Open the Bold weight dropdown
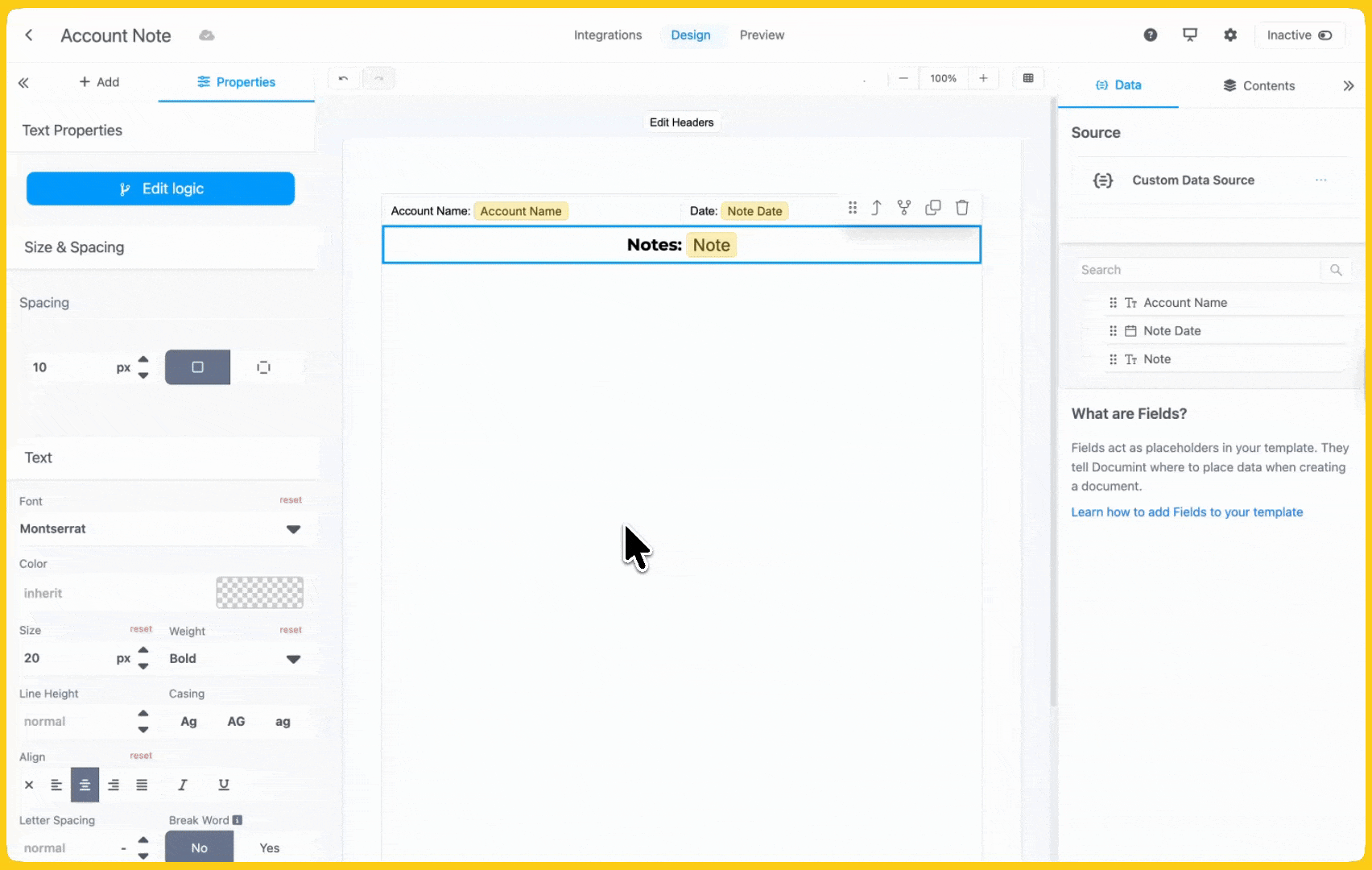Image resolution: width=1372 pixels, height=870 pixels. tap(234, 659)
